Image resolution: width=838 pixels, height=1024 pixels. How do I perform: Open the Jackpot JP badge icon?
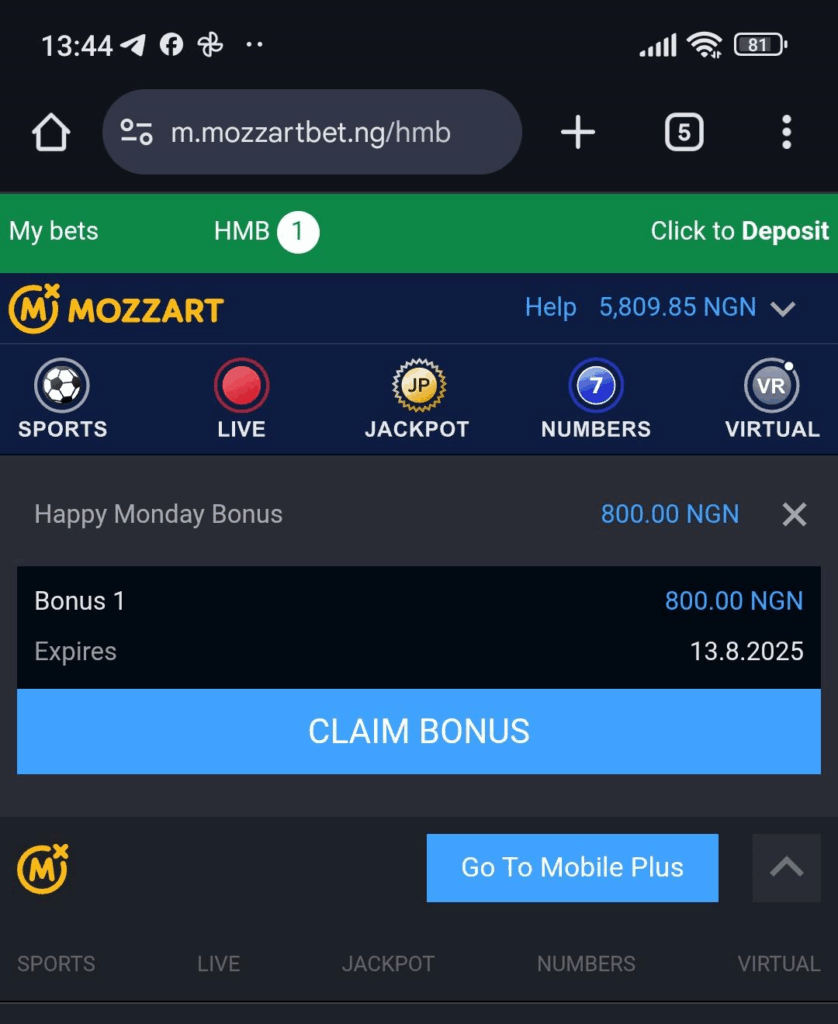pos(419,385)
